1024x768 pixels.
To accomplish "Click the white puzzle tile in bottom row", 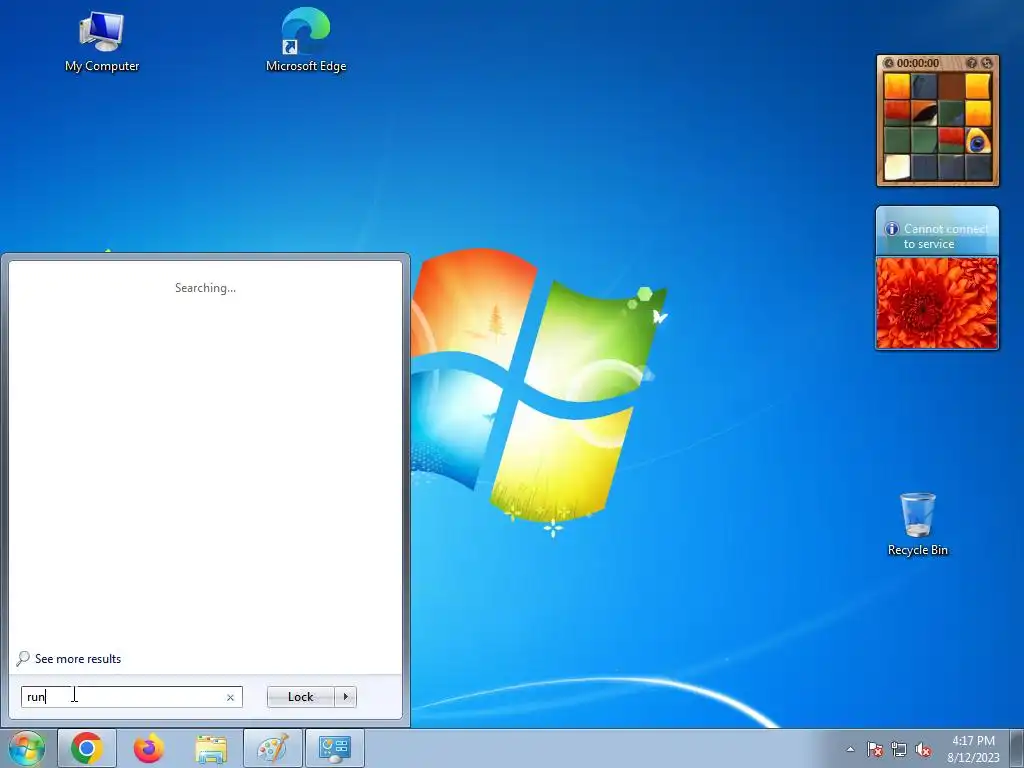I will [x=897, y=167].
